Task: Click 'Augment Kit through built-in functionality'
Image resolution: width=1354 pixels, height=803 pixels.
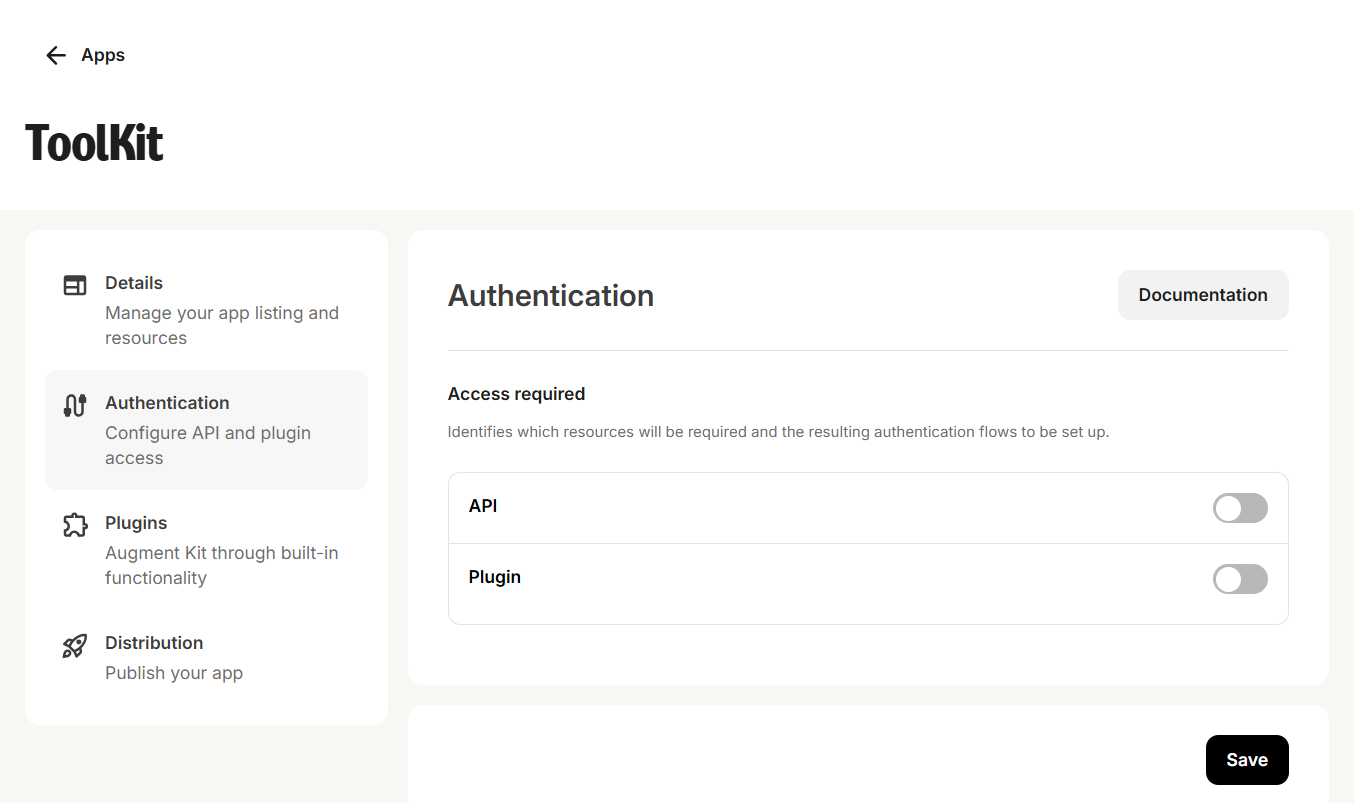Action: click(222, 565)
